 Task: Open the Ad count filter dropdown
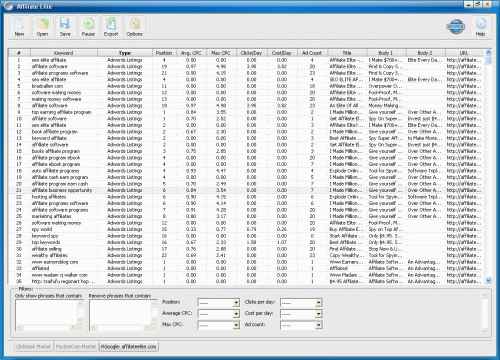coord(319,325)
